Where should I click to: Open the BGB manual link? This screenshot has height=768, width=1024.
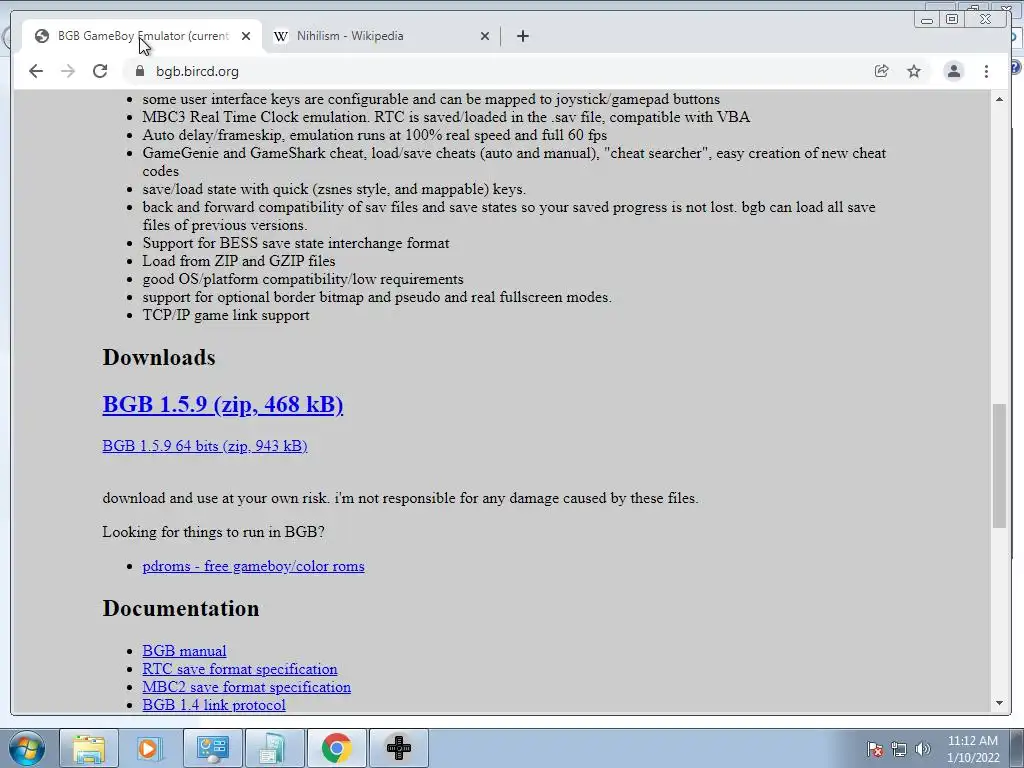coord(184,651)
